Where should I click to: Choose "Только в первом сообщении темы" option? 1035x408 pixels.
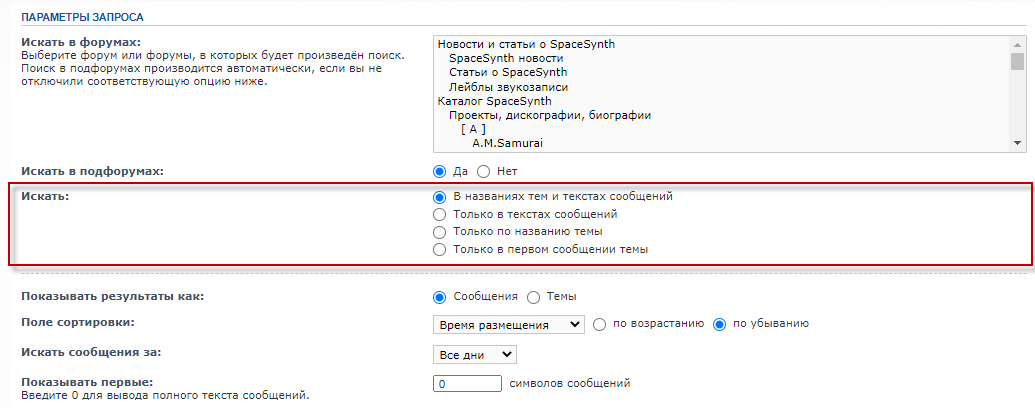click(440, 250)
